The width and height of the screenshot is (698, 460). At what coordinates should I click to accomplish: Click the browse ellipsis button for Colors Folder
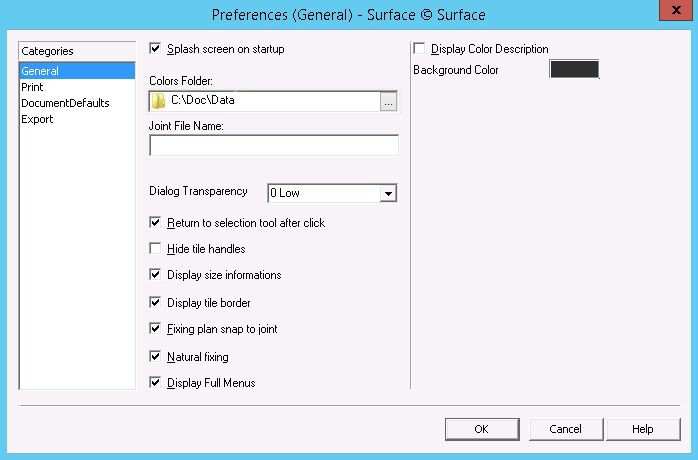coord(389,100)
